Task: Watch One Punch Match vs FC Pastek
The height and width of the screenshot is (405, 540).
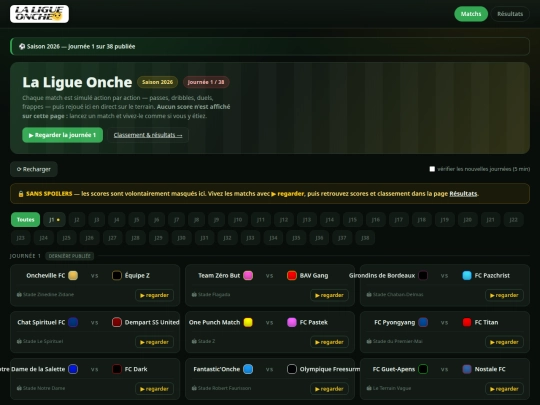Action: (329, 342)
